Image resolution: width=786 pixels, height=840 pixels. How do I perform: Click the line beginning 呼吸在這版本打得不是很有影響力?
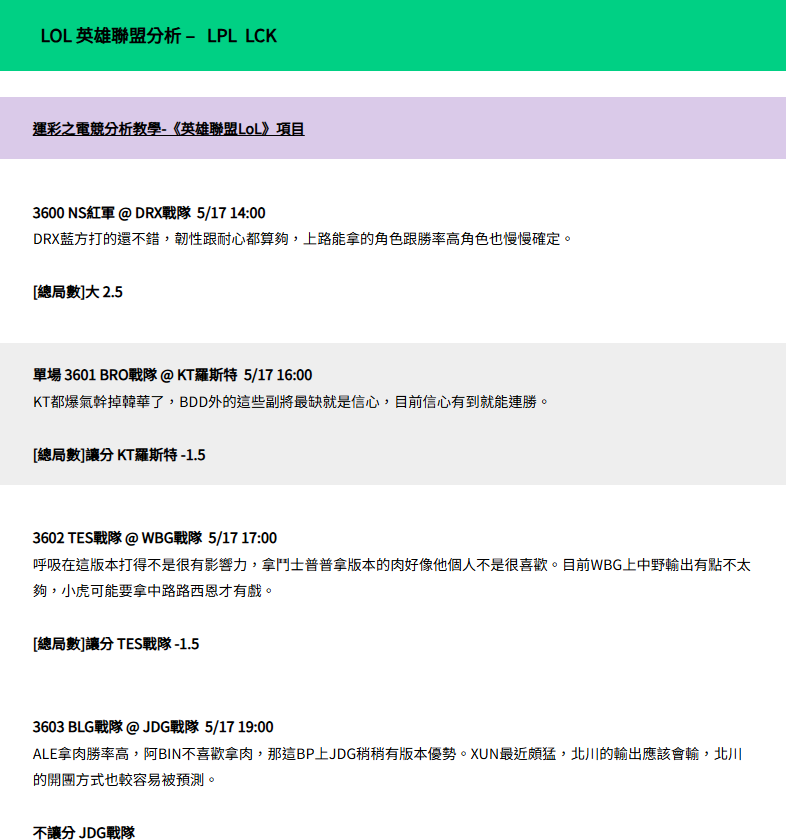point(392,565)
